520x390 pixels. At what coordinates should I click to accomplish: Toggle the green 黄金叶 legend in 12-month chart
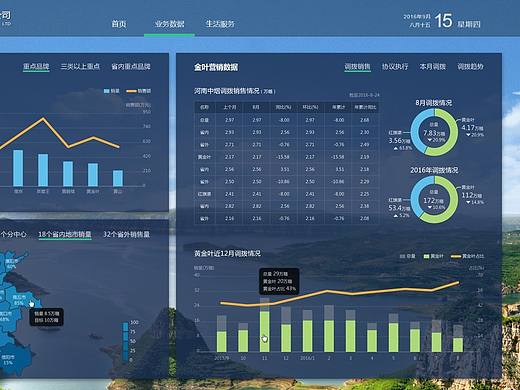point(433,256)
